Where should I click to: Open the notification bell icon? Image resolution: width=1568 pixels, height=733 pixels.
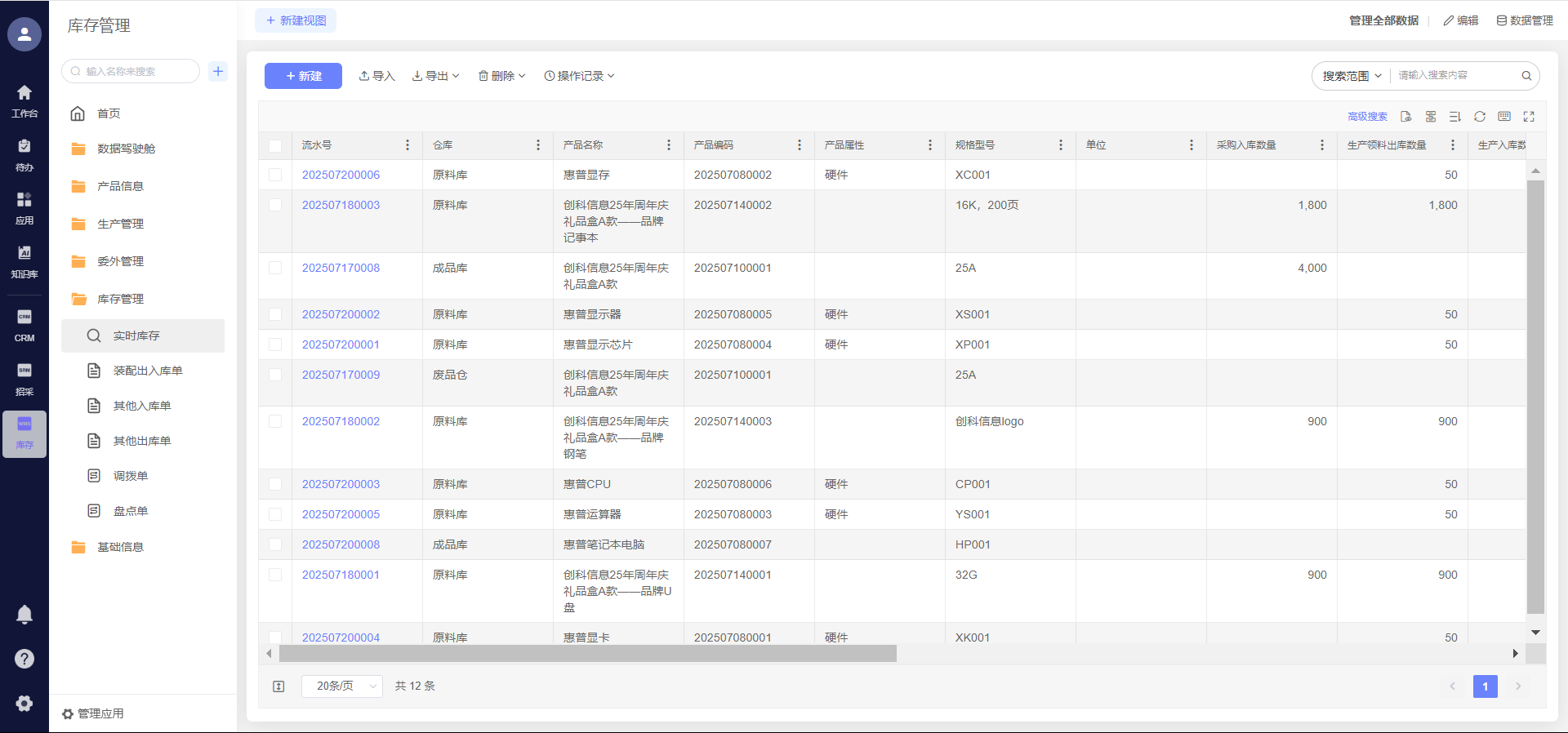pos(24,615)
